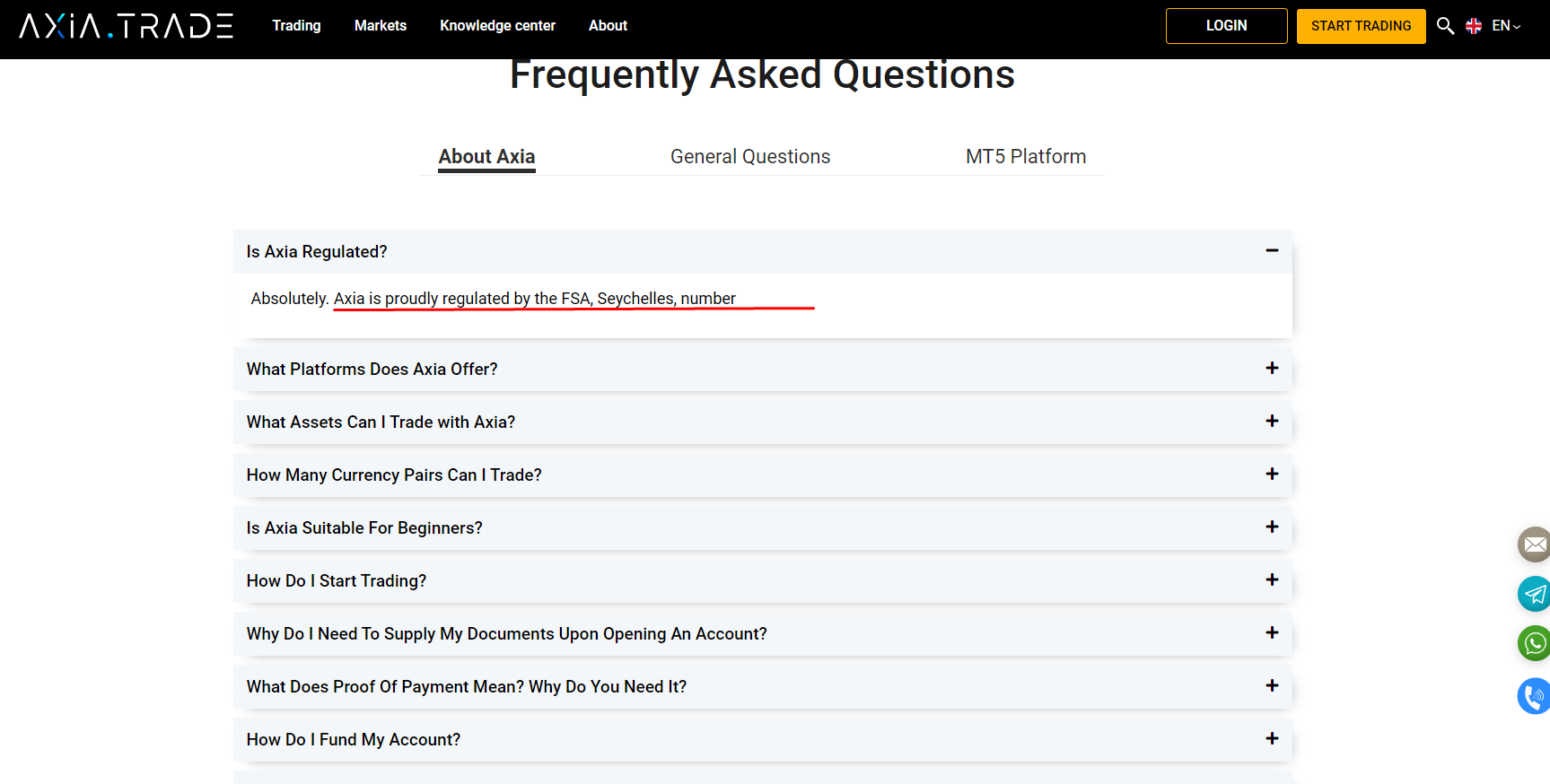The width and height of the screenshot is (1550, 784).
Task: Switch to the MT5 Platform tab
Action: (1026, 157)
